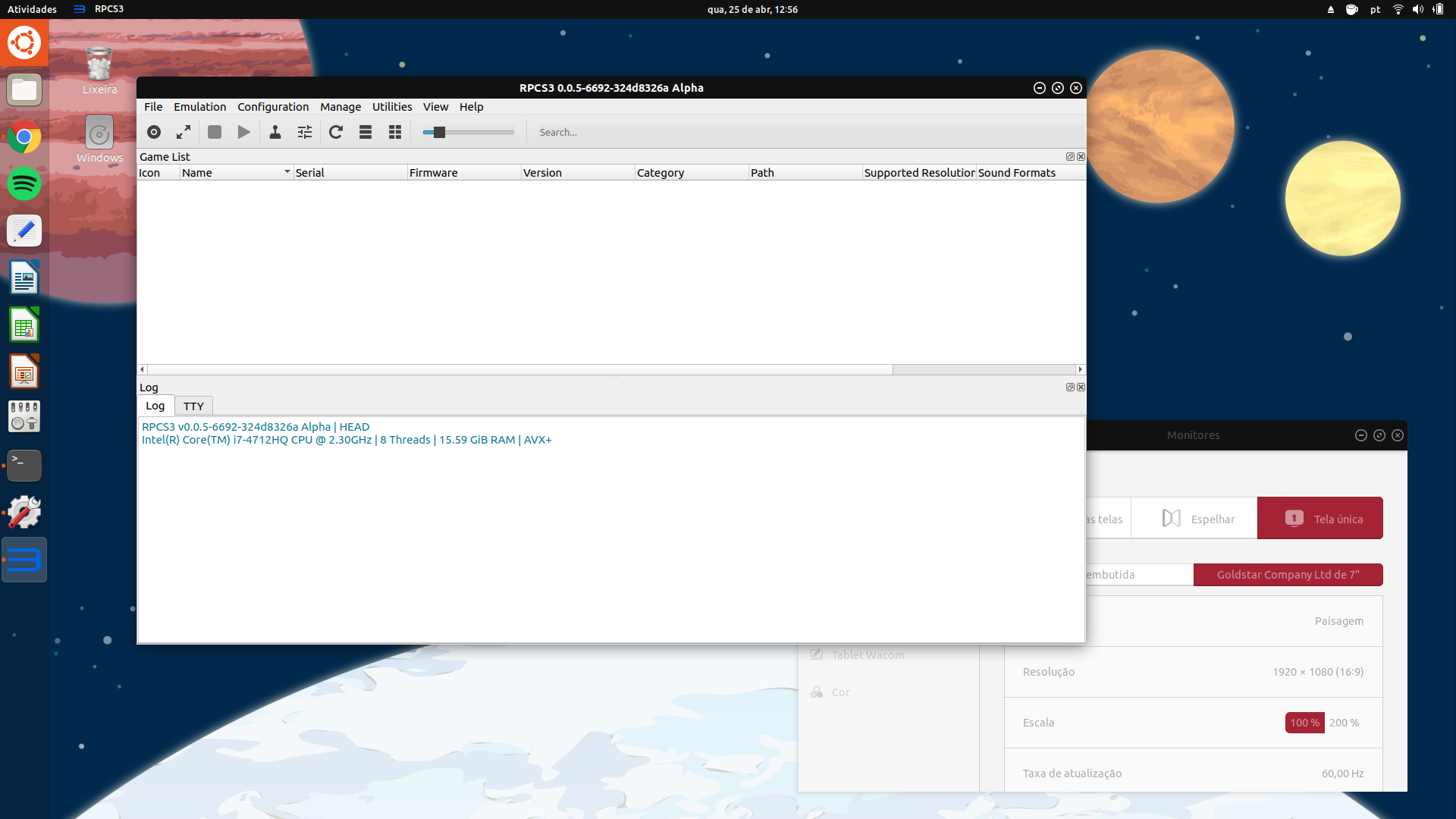This screenshot has width=1456, height=819.
Task: Open the Resolução dropdown row
Action: pyautogui.click(x=1193, y=672)
